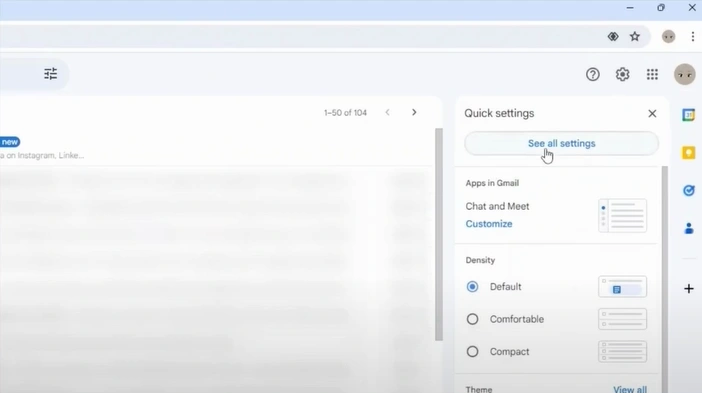The height and width of the screenshot is (393, 702).
Task: Open the Google account avatar in Gmail
Action: coord(685,74)
